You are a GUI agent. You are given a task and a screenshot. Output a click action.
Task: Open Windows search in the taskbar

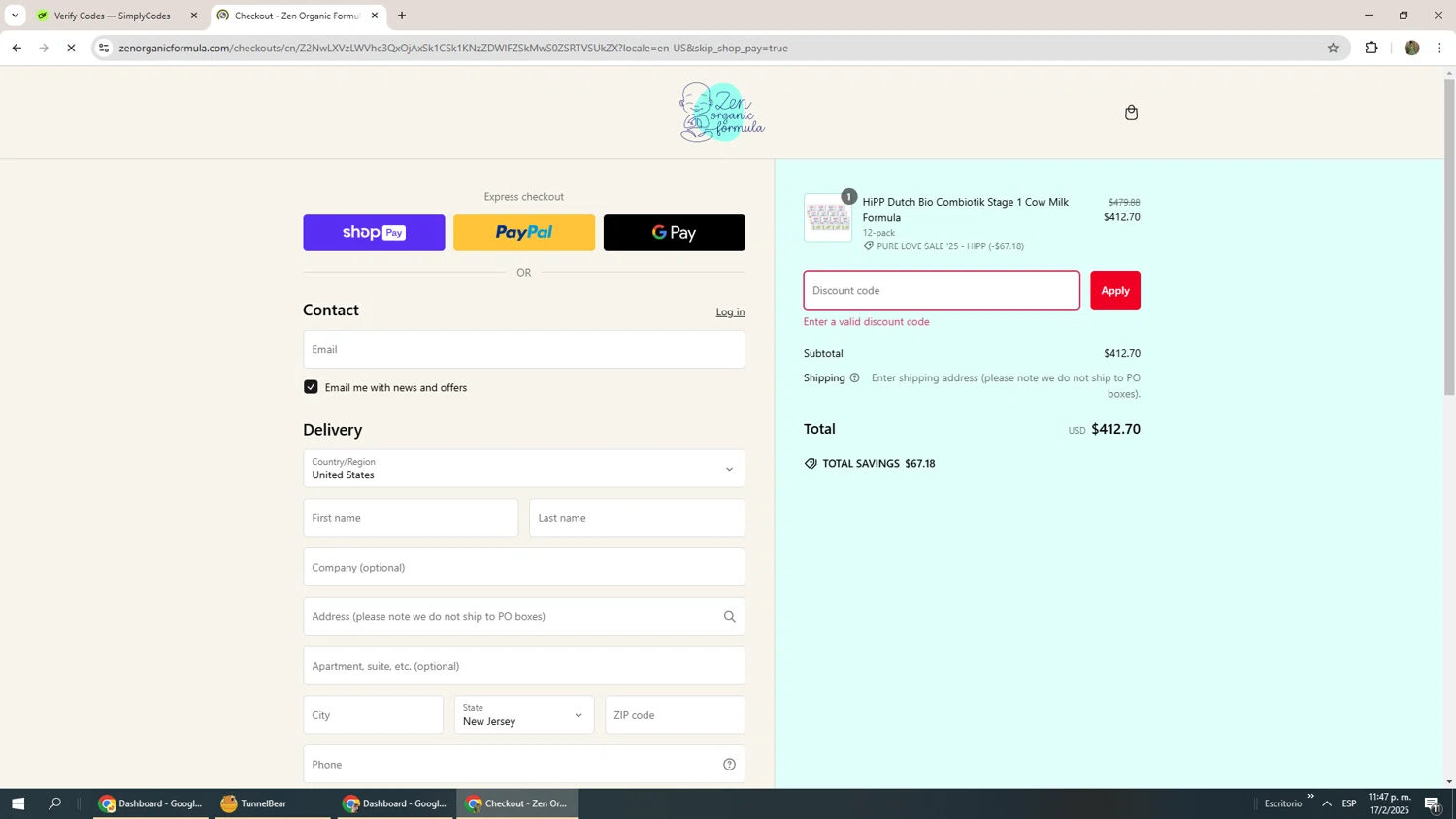54,803
